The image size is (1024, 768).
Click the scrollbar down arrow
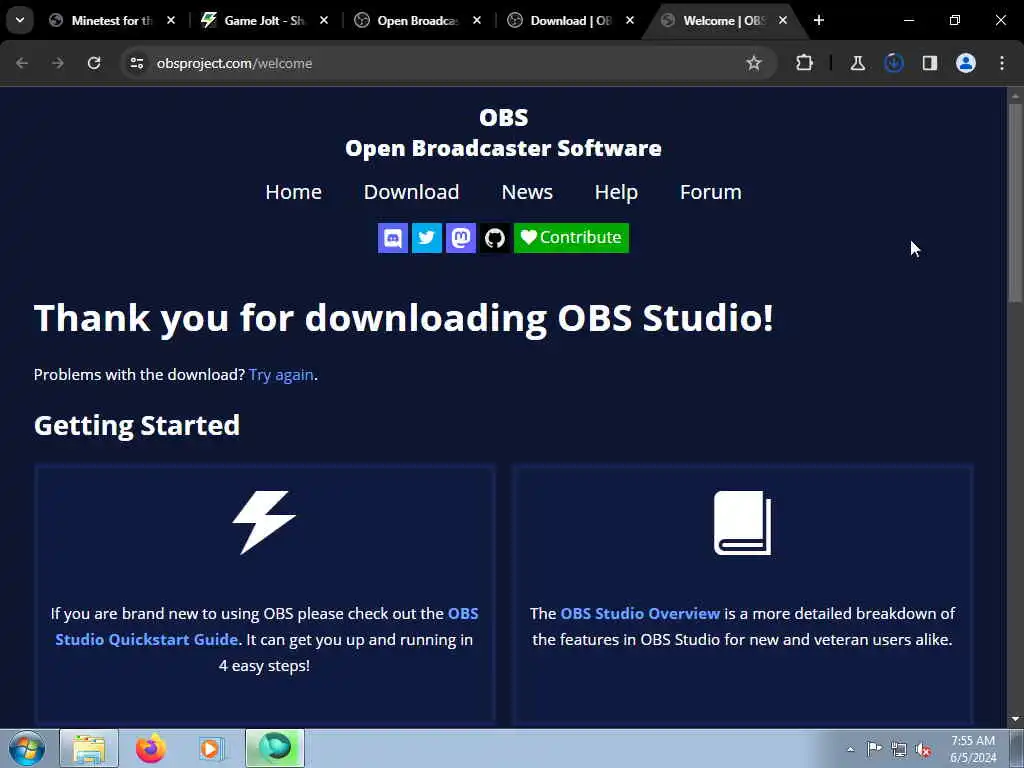point(1015,719)
